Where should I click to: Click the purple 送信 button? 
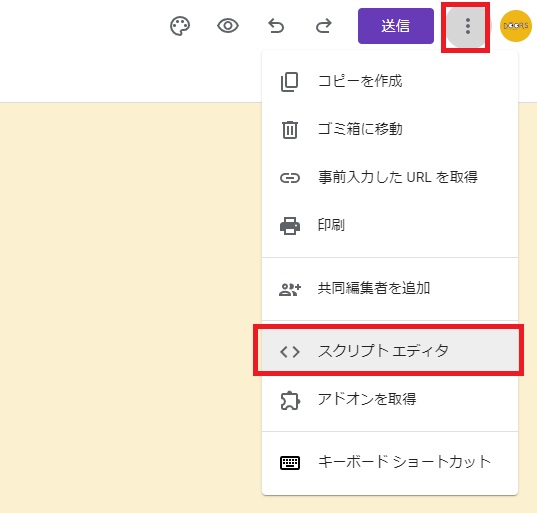396,26
